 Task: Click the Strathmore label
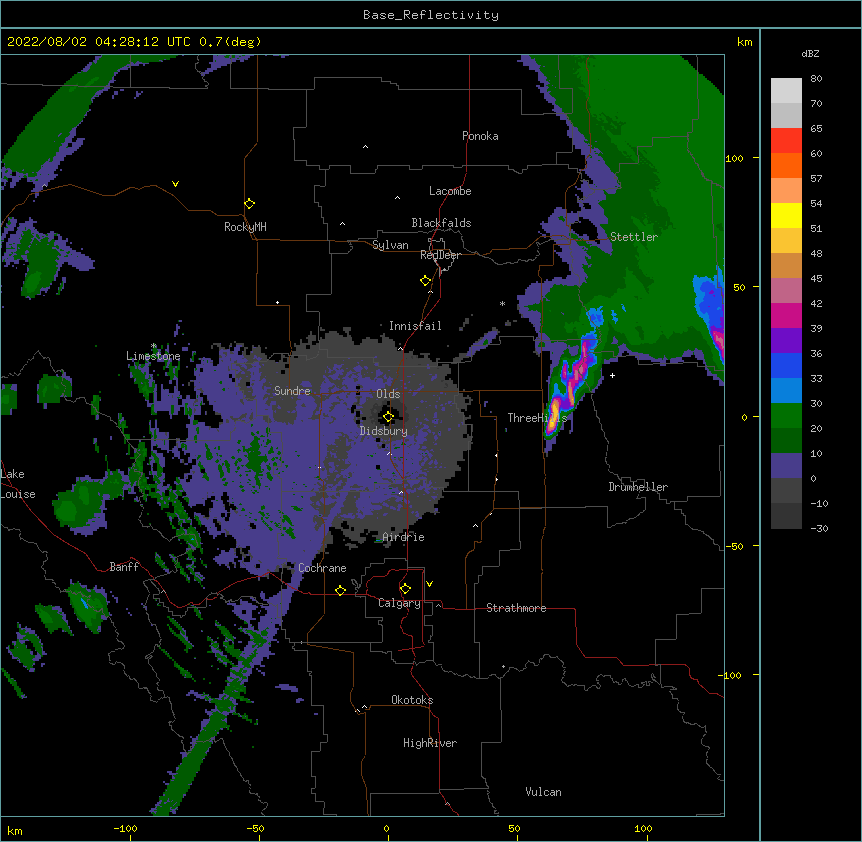tap(516, 608)
